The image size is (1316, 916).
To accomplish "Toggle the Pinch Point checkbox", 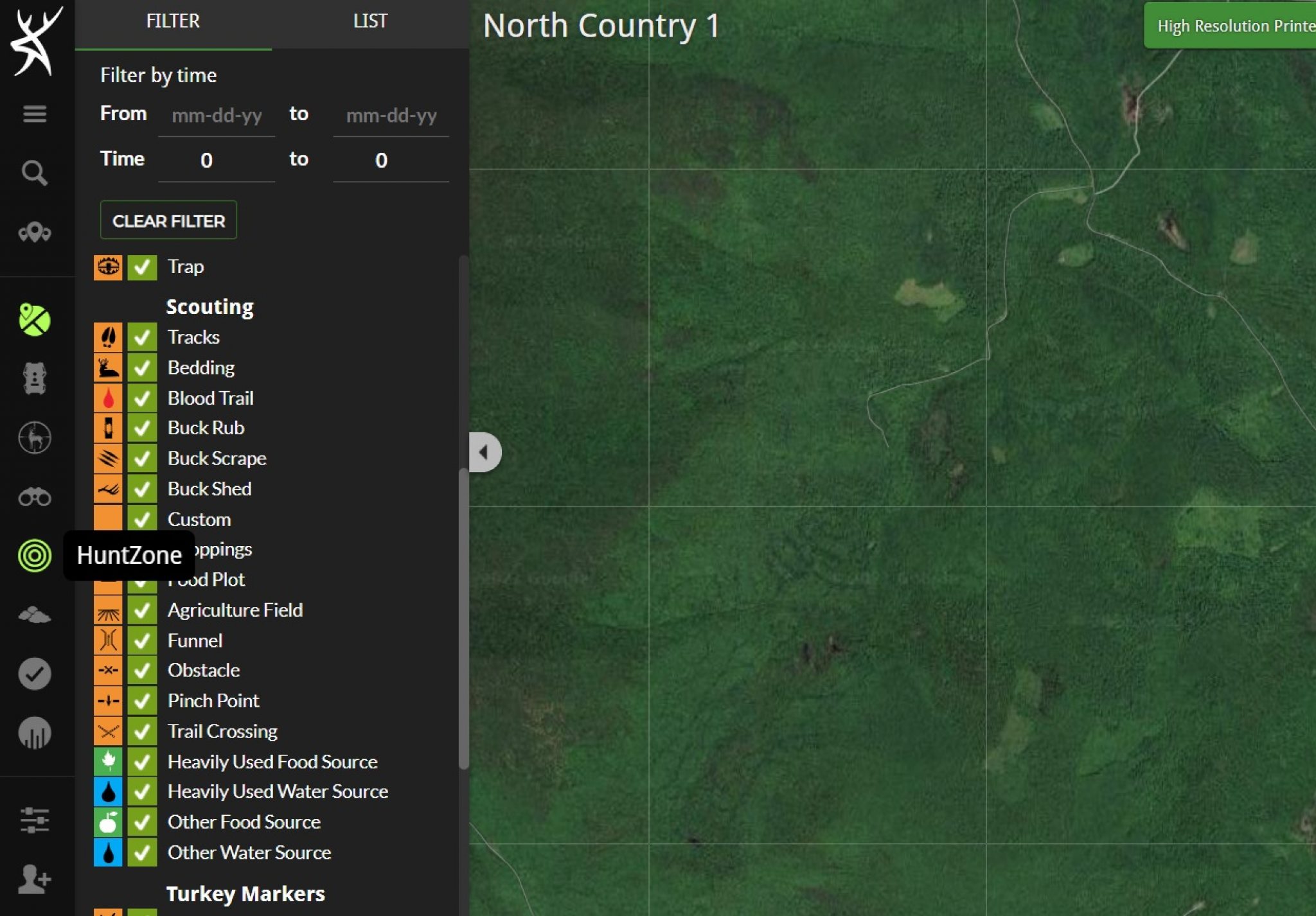I will 142,701.
